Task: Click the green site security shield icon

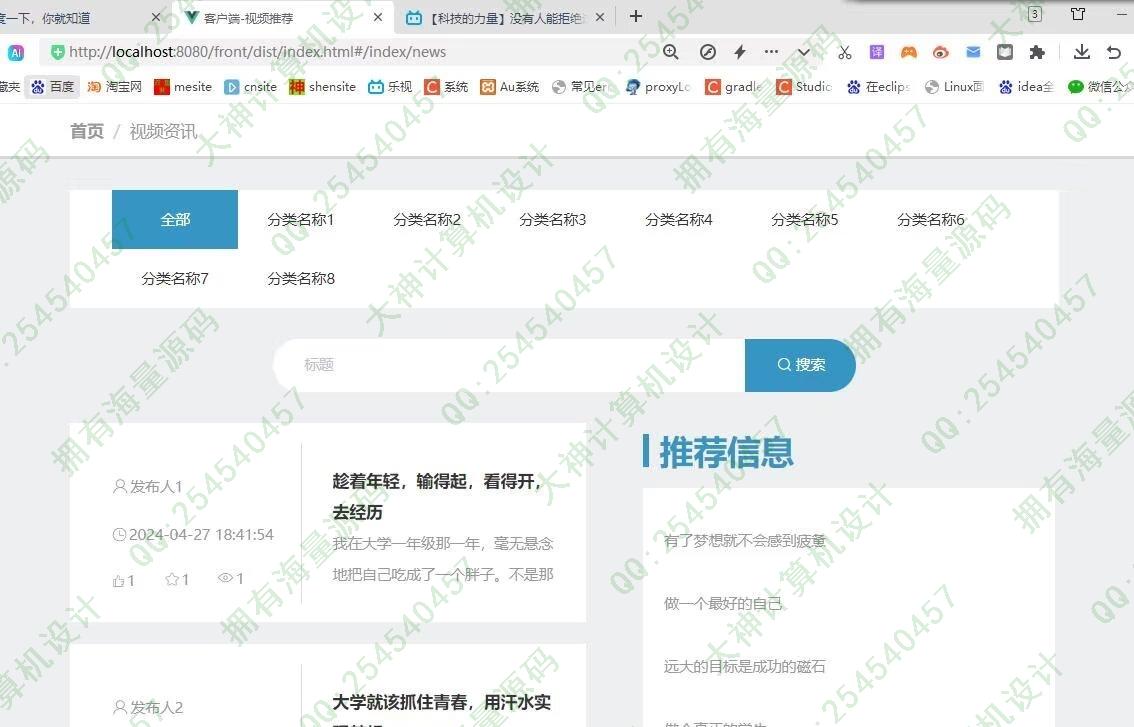Action: (x=57, y=52)
